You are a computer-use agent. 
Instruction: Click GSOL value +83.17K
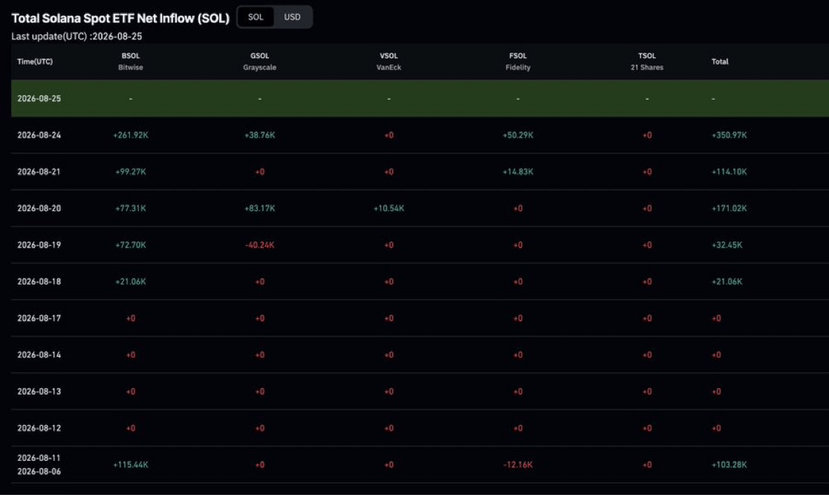point(260,208)
